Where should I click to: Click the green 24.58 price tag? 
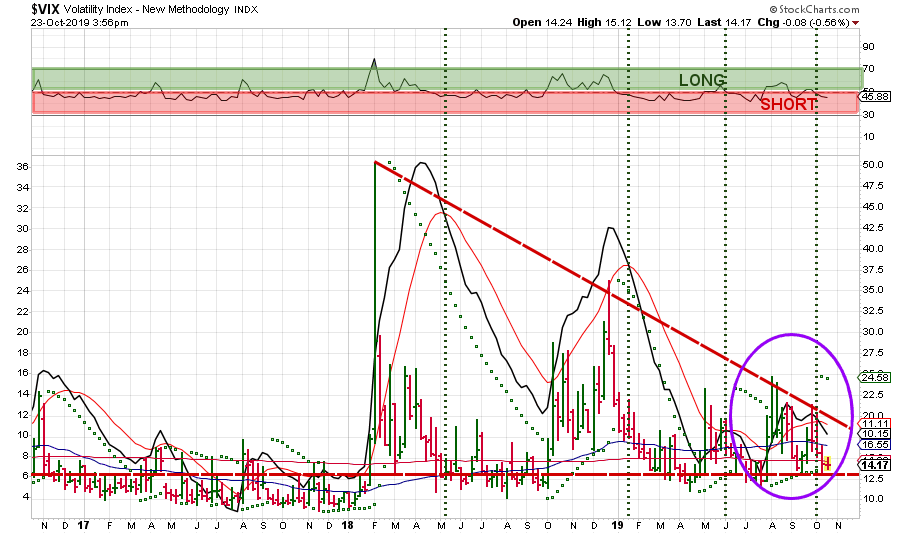click(x=876, y=377)
